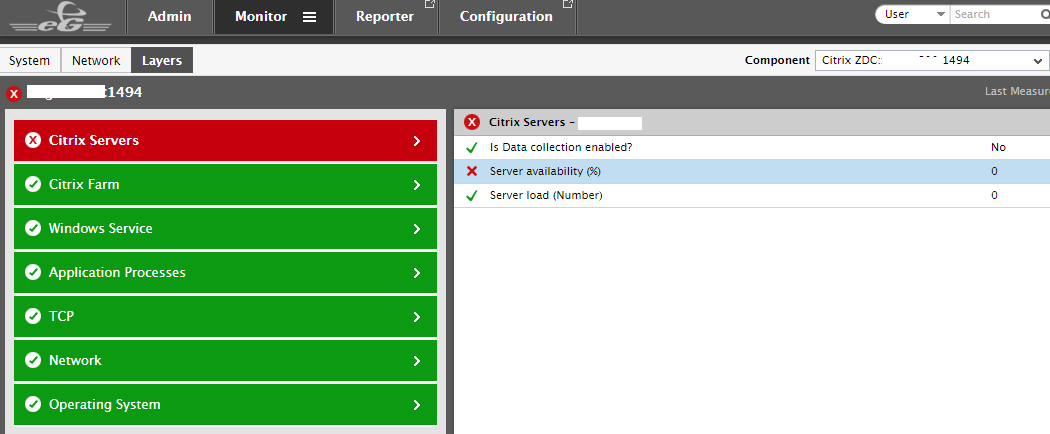Viewport: 1050px width, 434px height.
Task: Expand Citrix Farm layer chevron
Action: [417, 185]
